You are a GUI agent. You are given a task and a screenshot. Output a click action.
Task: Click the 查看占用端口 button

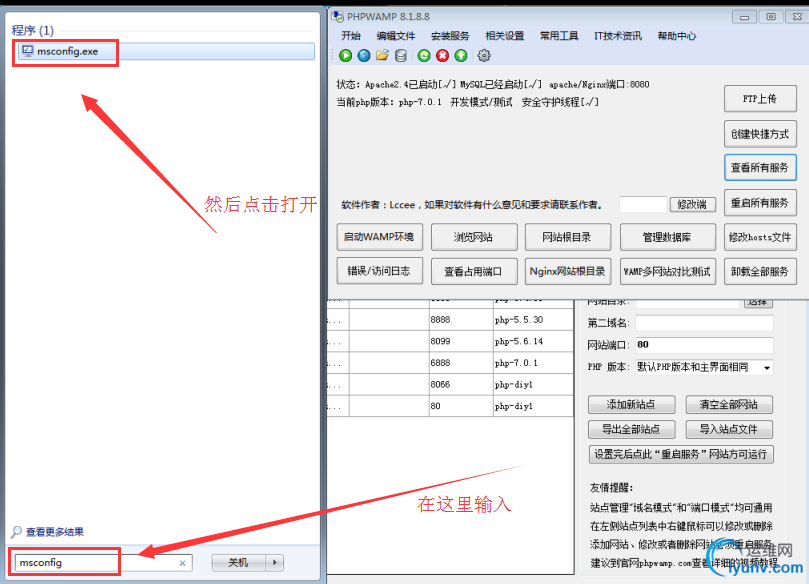point(474,271)
